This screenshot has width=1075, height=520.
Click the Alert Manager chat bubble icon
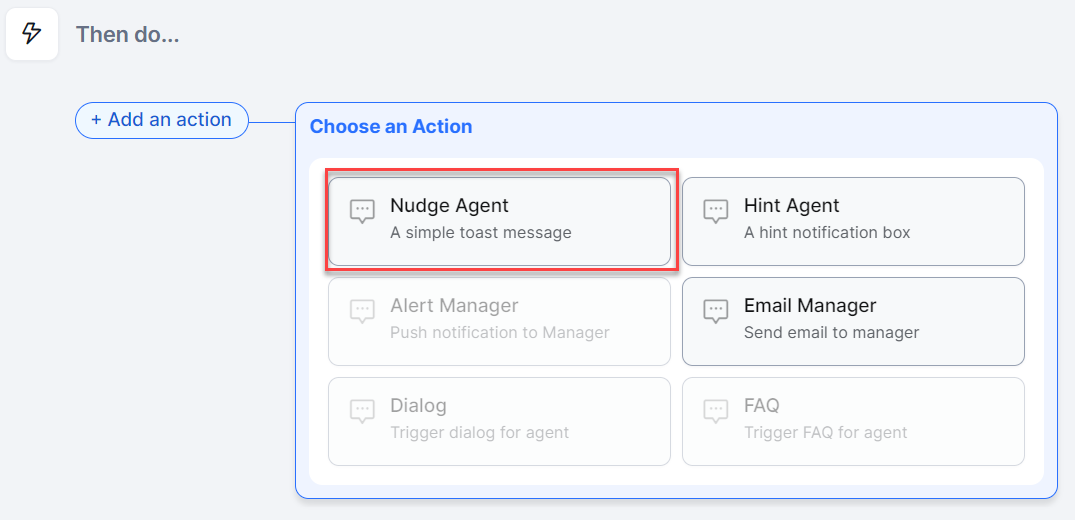[x=362, y=311]
